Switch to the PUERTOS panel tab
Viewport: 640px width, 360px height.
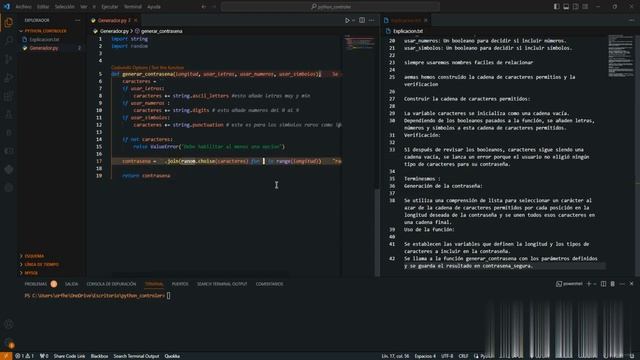(180, 284)
